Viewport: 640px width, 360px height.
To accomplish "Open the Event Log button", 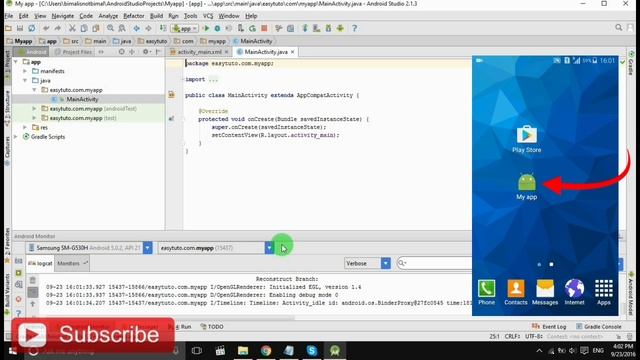I will (549, 327).
